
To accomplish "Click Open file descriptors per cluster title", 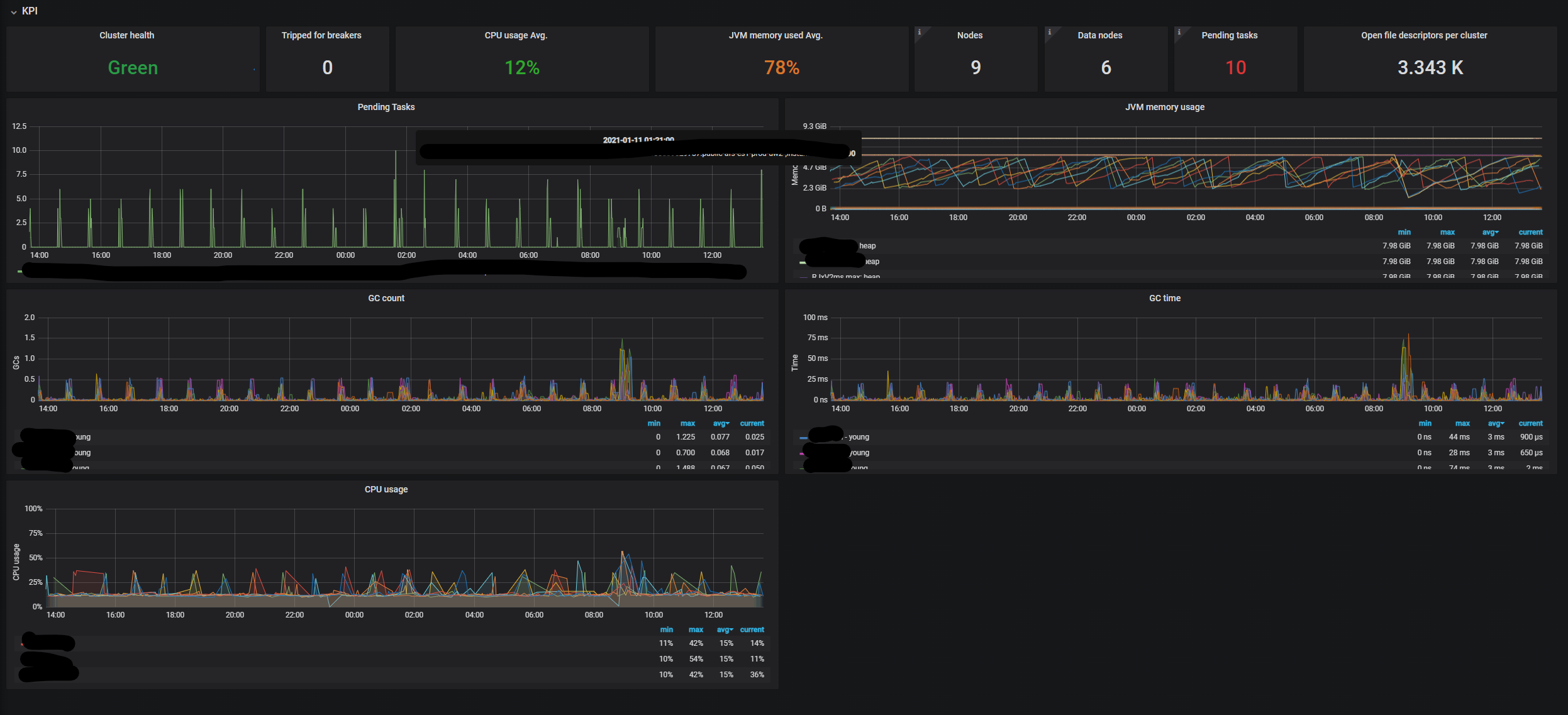I will [x=1423, y=35].
